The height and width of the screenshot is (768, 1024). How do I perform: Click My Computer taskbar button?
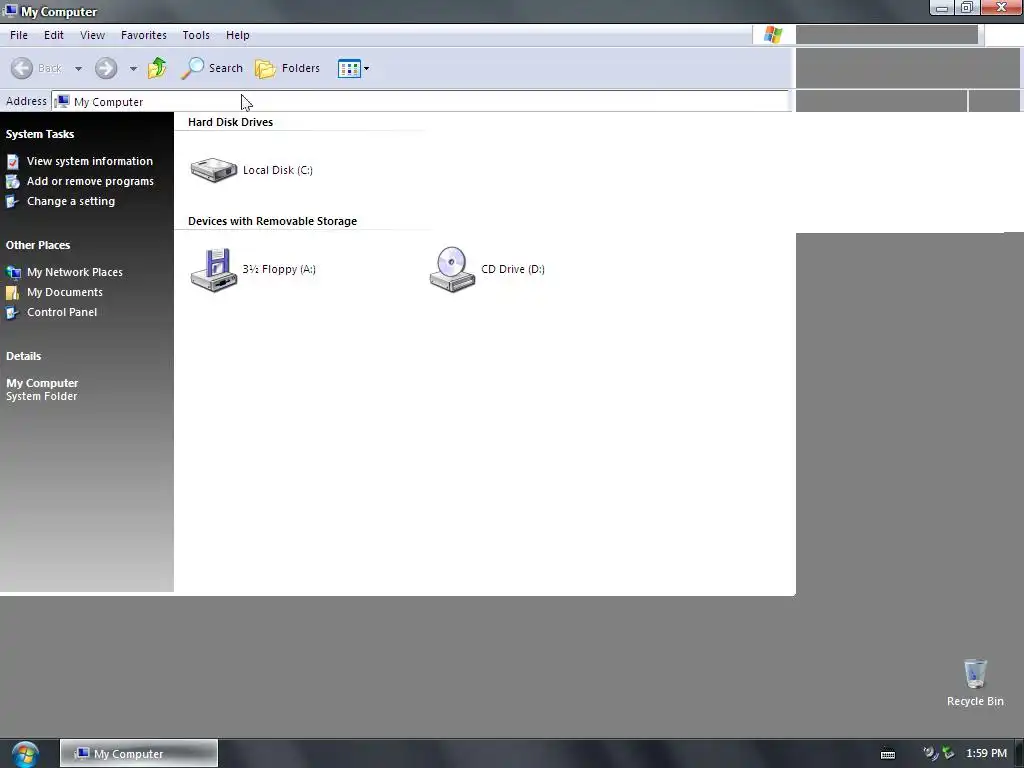pos(138,754)
